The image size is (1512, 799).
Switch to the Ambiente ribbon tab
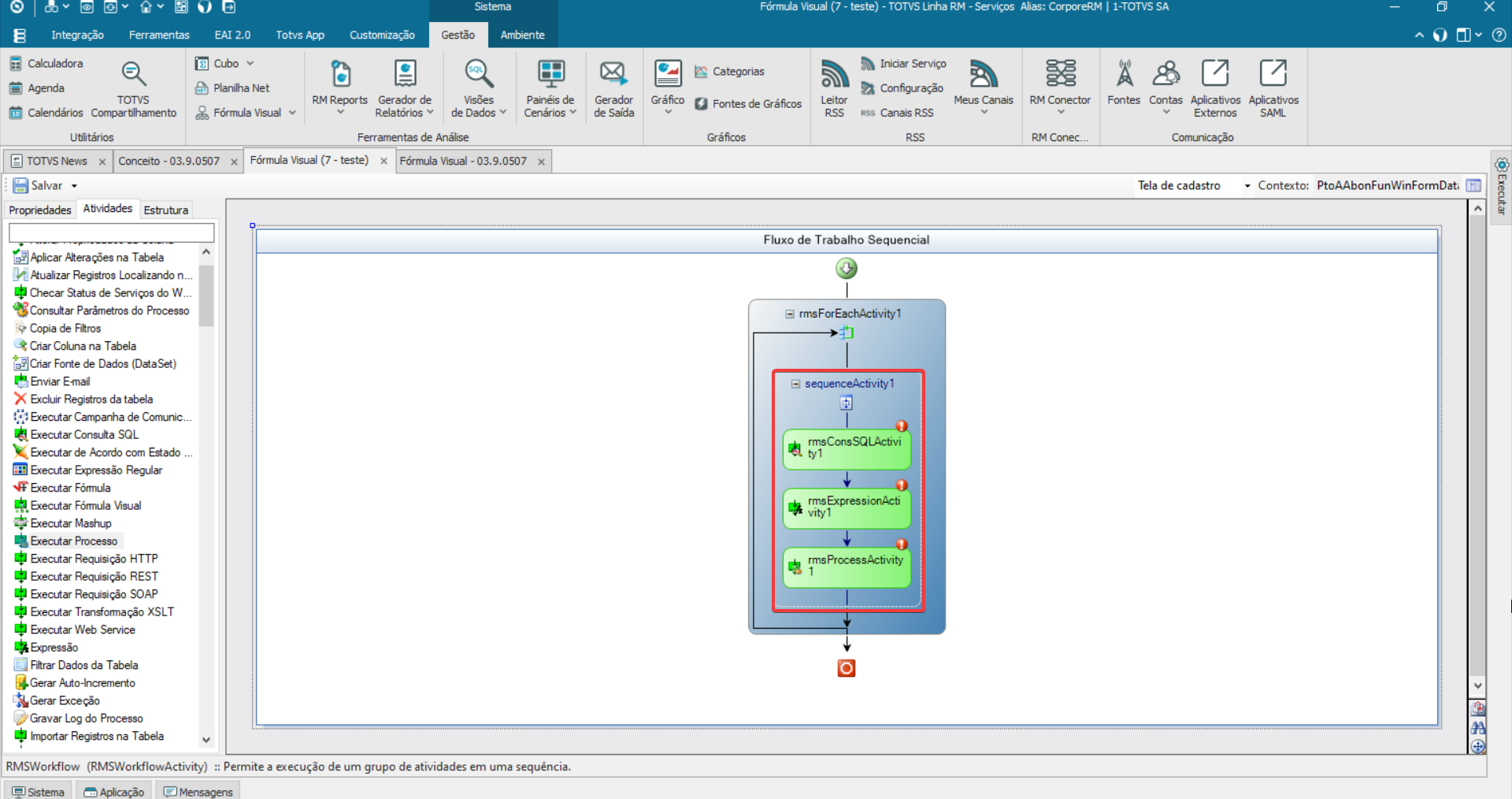pos(522,35)
